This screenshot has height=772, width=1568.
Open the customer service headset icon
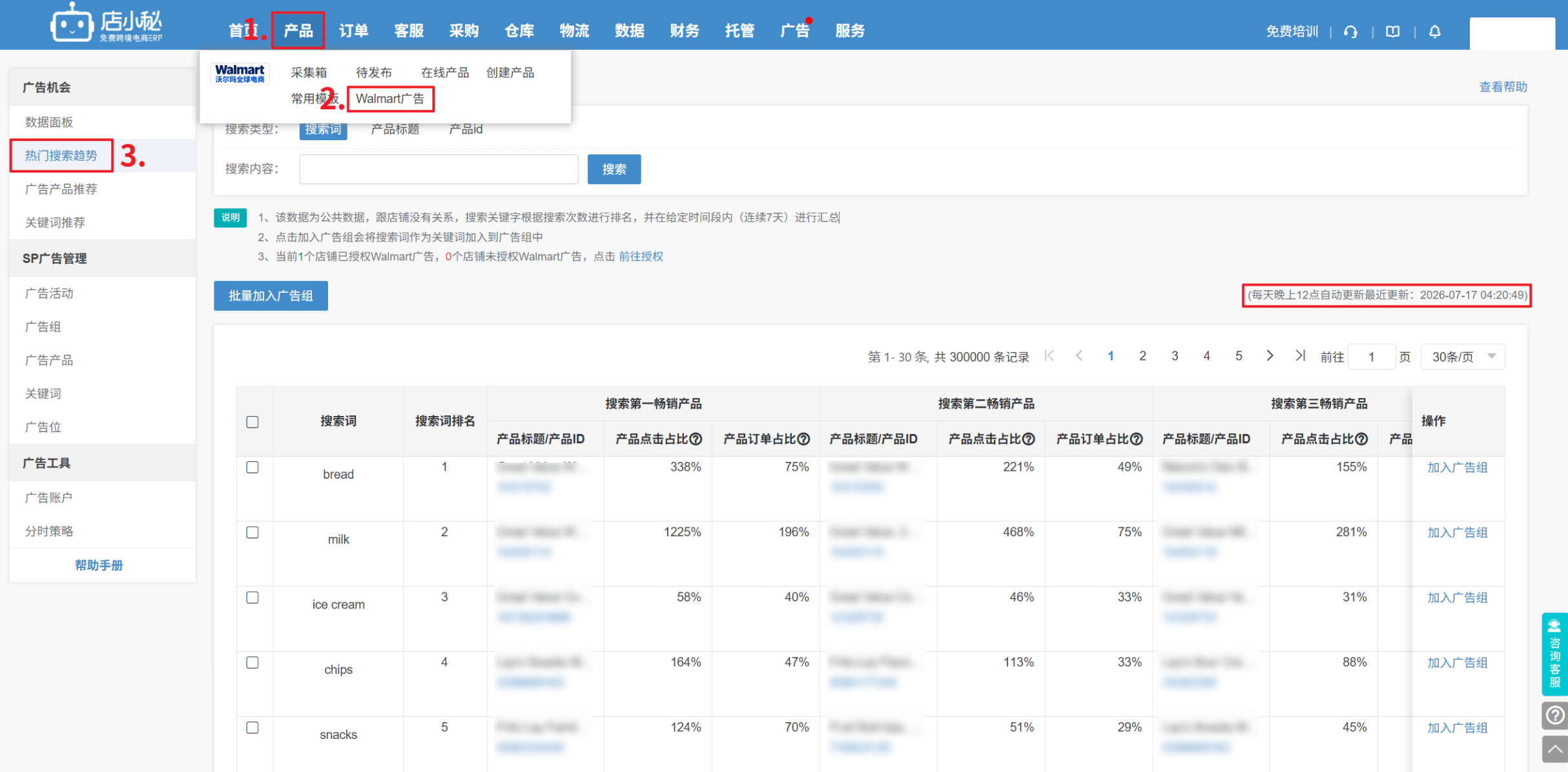[x=1350, y=32]
